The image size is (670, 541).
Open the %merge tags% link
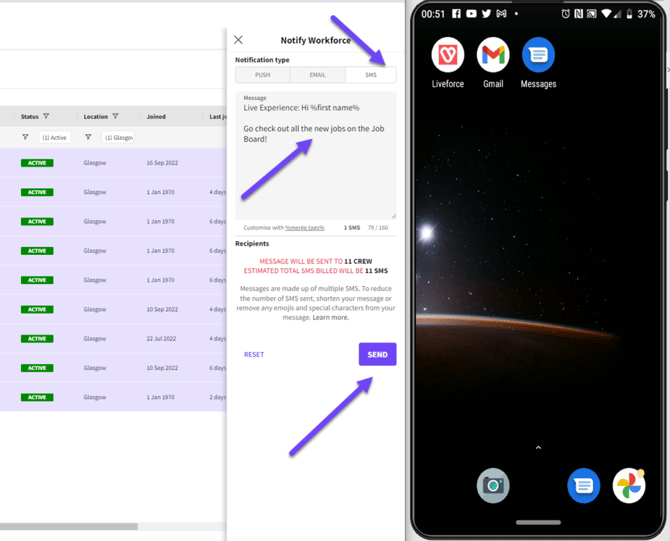pos(305,228)
